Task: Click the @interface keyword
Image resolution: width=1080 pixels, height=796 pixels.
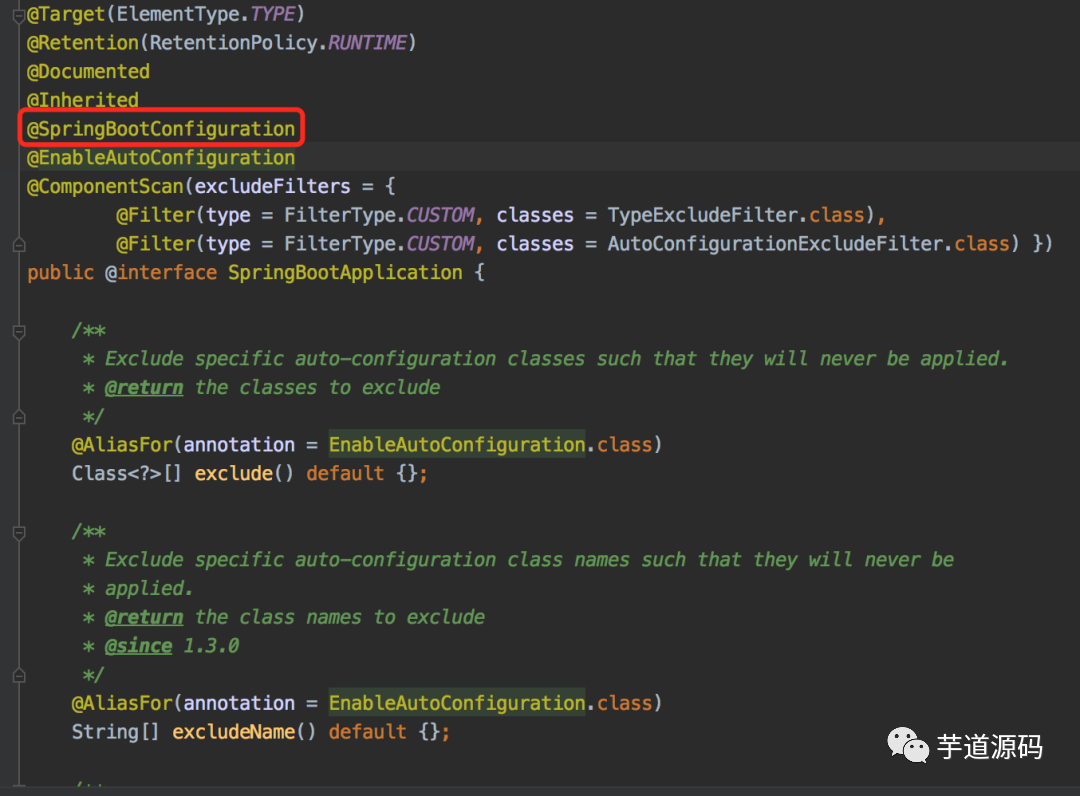Action: coord(160,273)
